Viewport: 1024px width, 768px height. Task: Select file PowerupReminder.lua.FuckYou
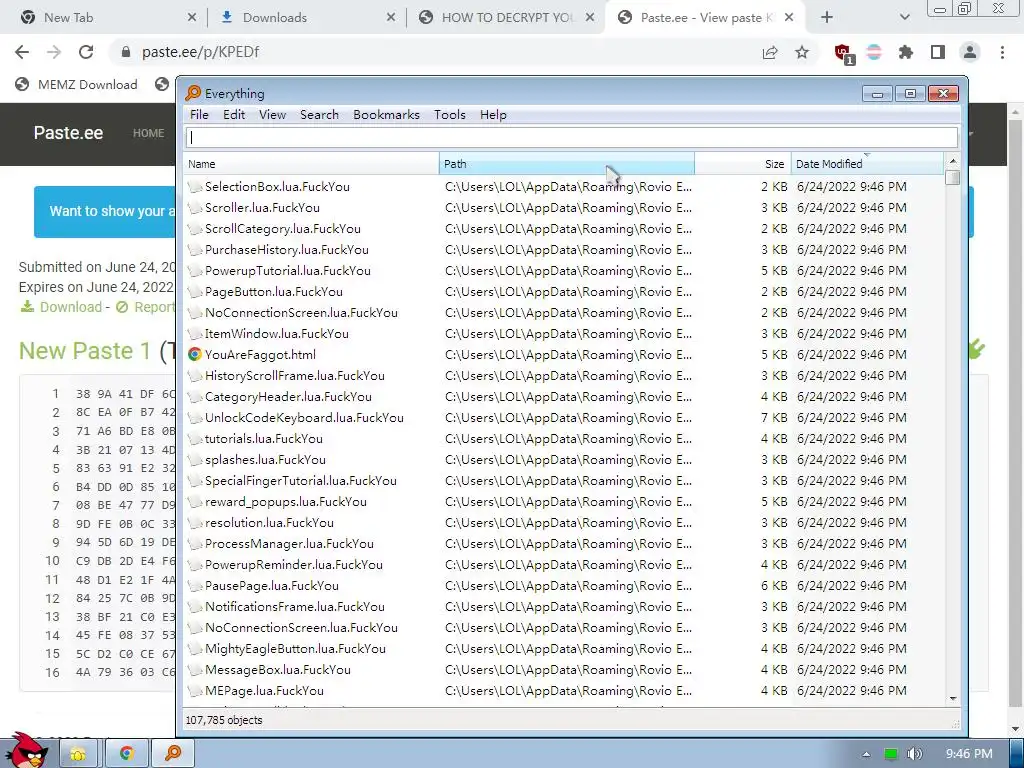click(x=293, y=564)
